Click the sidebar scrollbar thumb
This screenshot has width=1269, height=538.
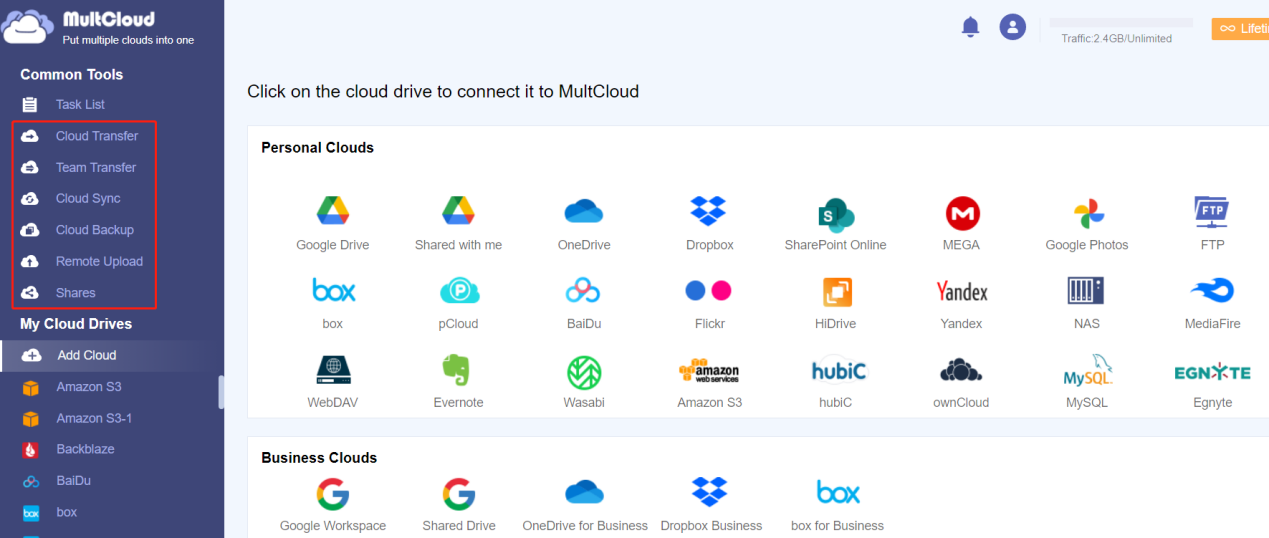point(221,392)
